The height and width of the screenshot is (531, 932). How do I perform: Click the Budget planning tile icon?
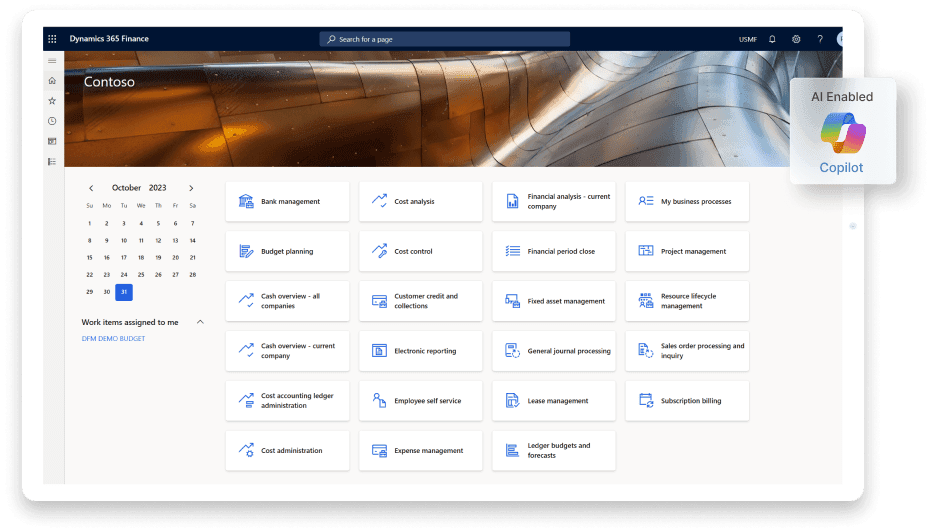point(246,251)
